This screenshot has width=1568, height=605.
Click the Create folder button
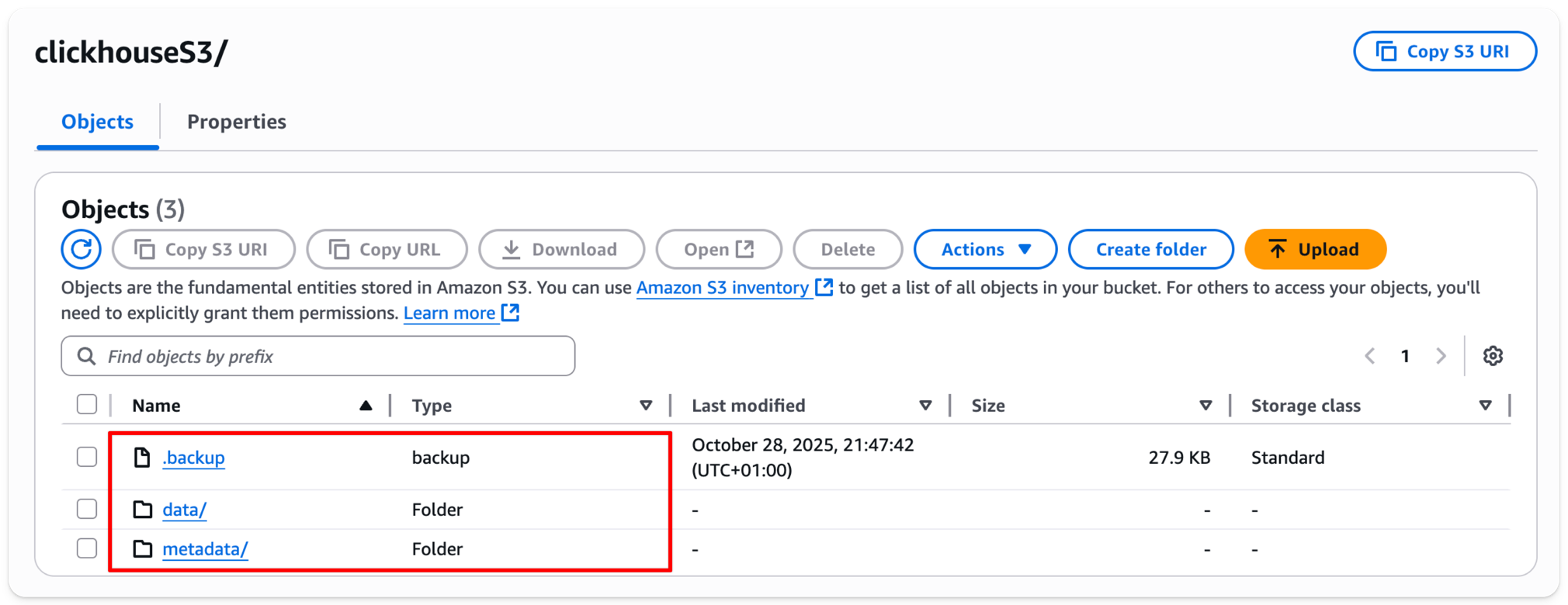coord(1150,249)
